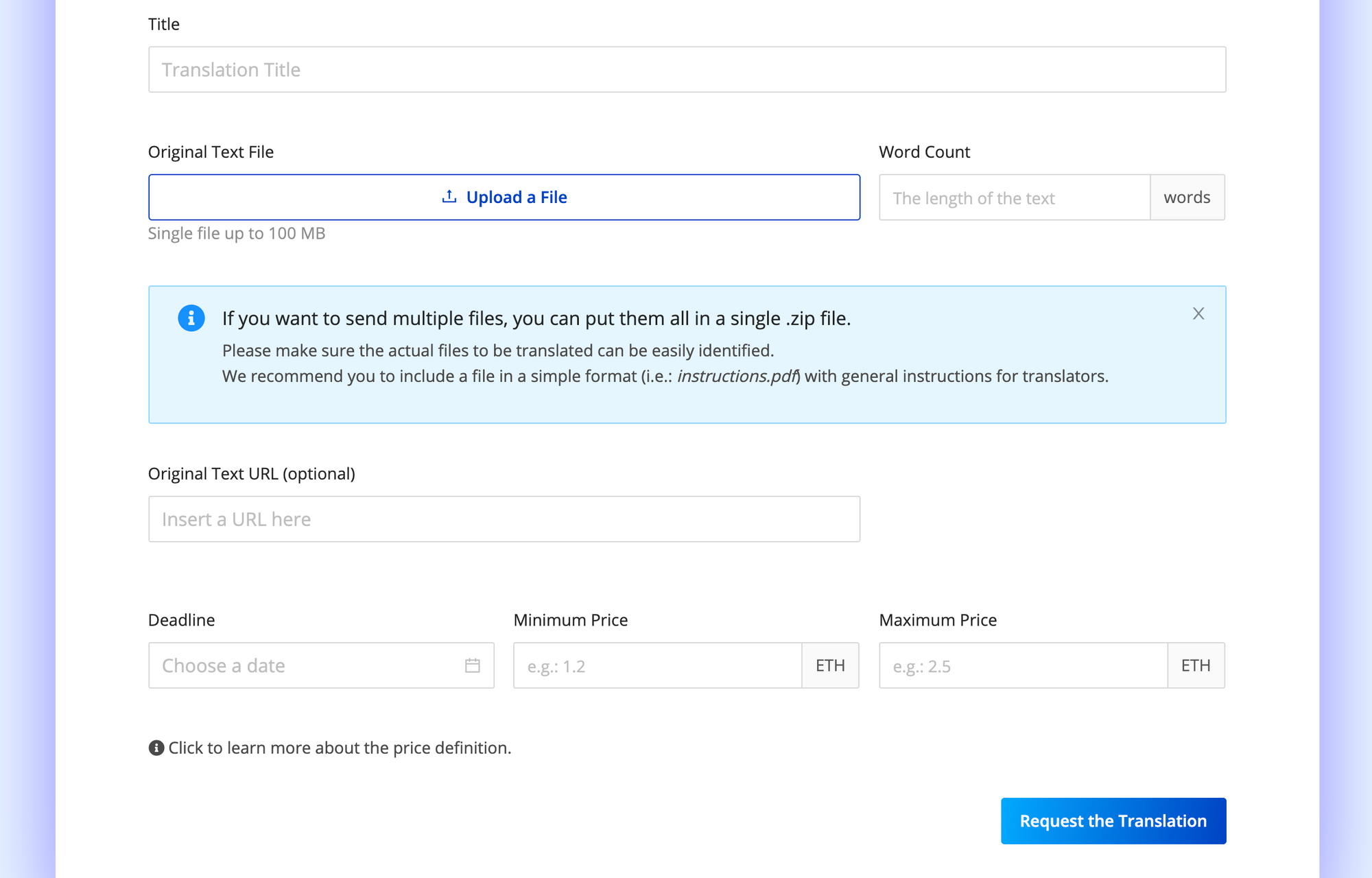
Task: Click the upload arrow icon
Action: 449,197
